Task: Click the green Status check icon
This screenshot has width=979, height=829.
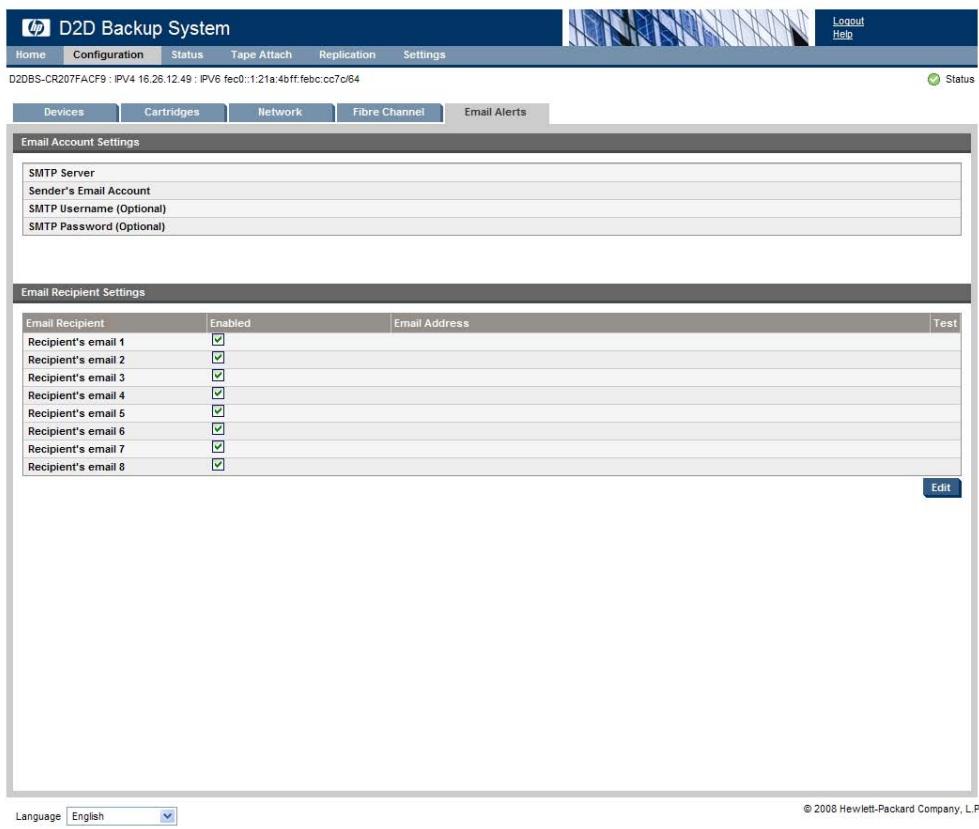Action: click(933, 79)
